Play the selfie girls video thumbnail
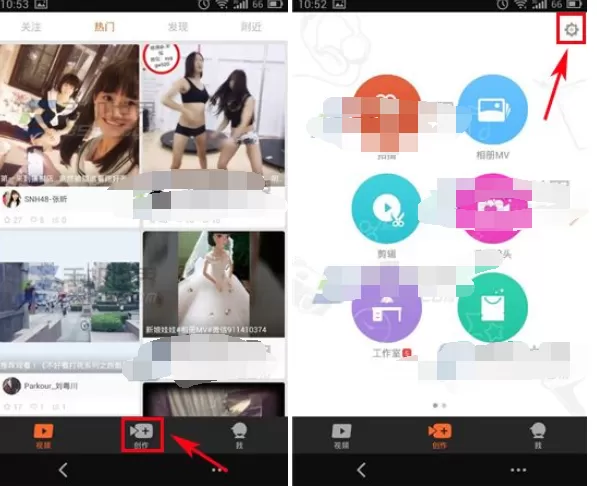 point(70,115)
